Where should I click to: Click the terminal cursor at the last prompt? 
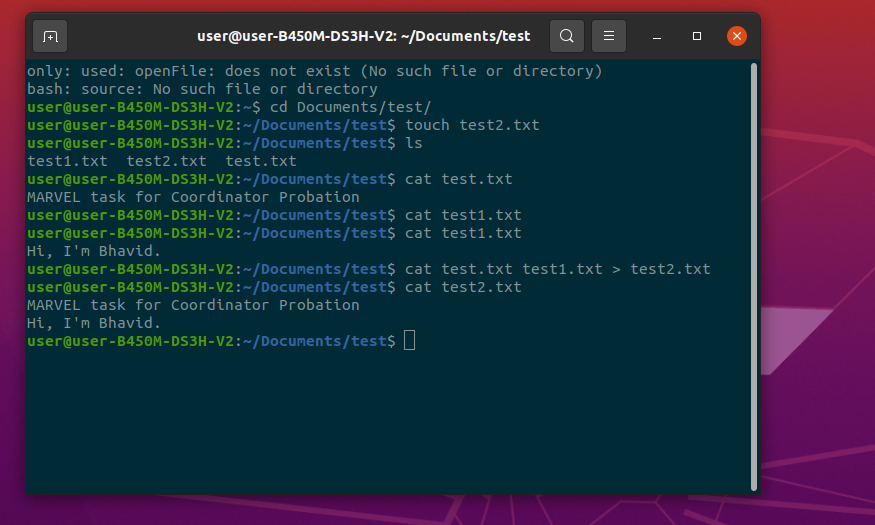(x=409, y=340)
